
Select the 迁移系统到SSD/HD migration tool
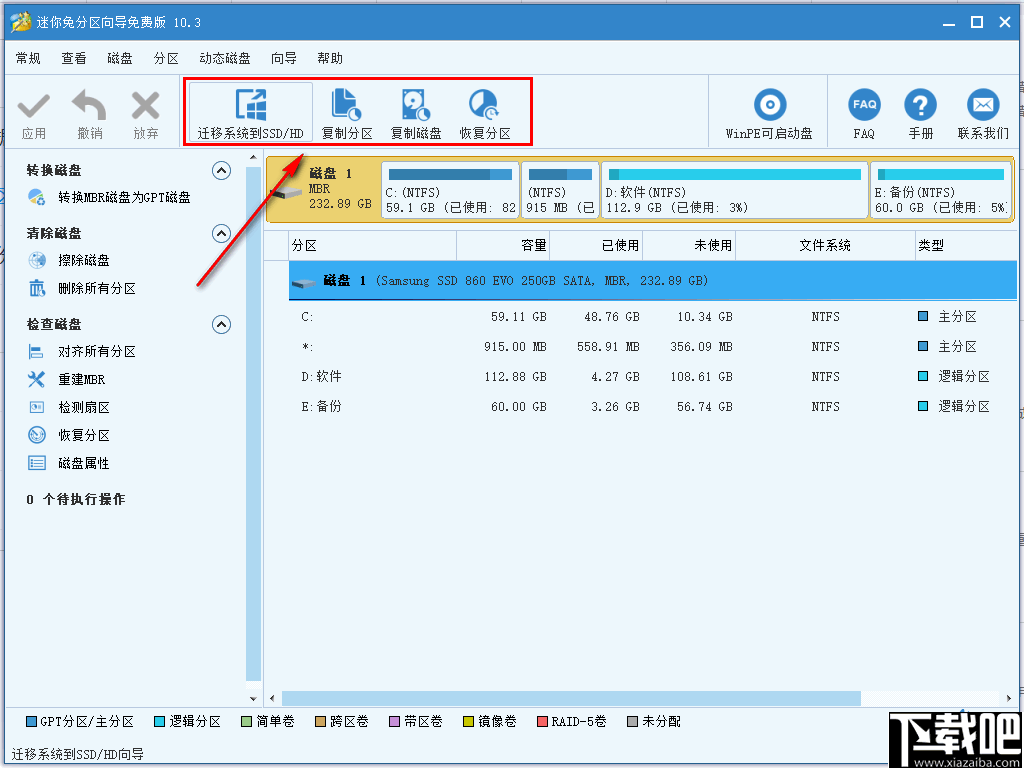(248, 111)
